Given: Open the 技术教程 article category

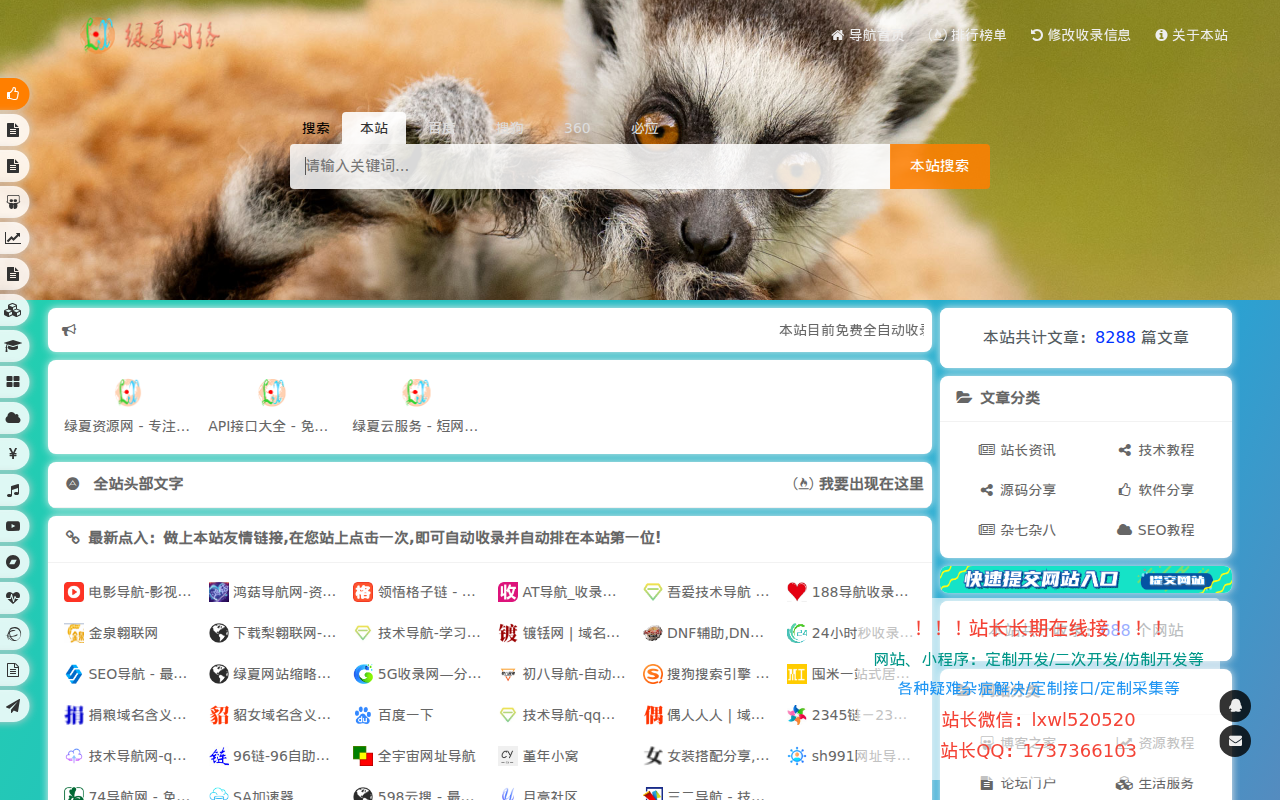Looking at the screenshot, I should click(x=1156, y=450).
